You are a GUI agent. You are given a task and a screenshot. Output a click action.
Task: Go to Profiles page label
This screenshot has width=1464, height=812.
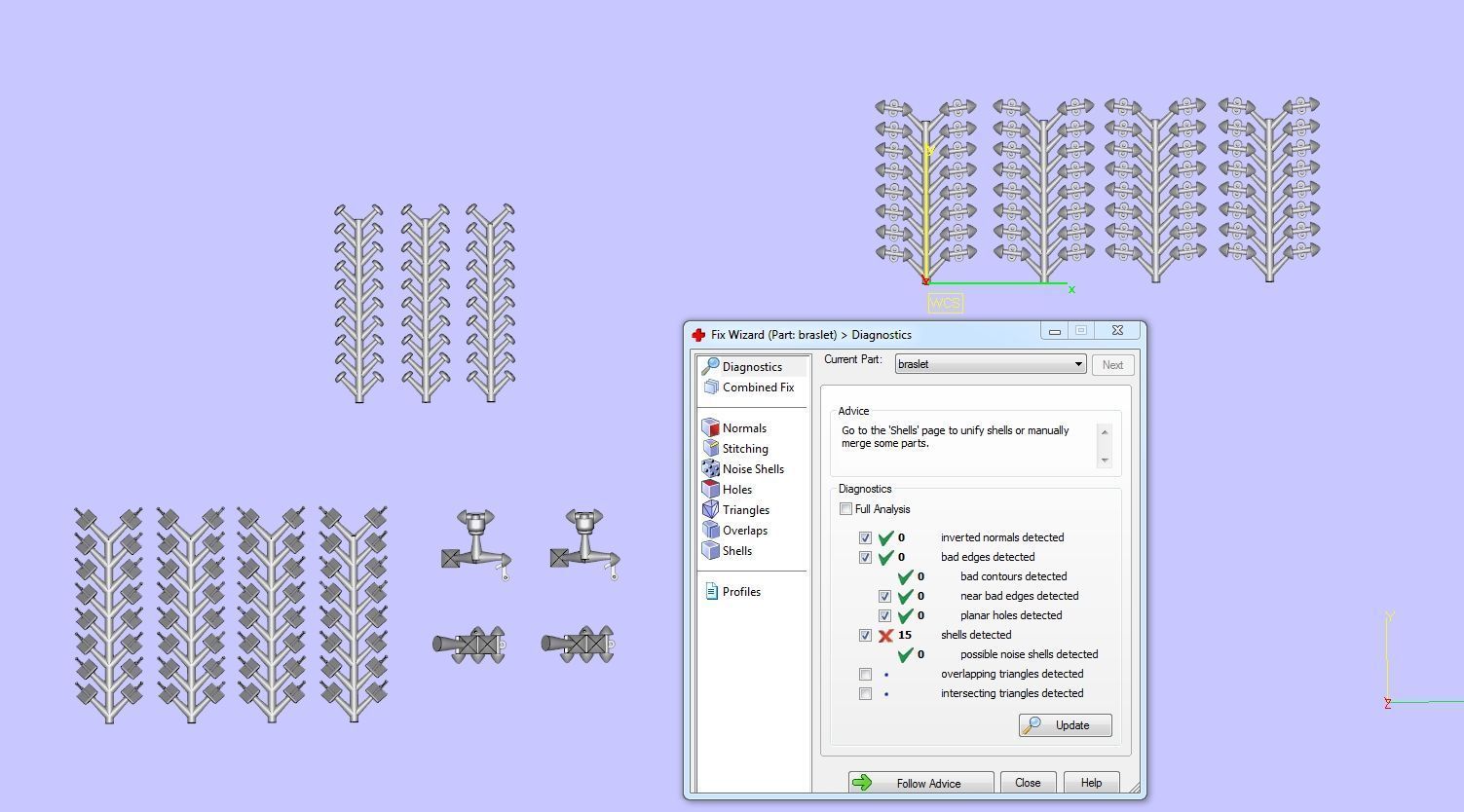(x=741, y=592)
